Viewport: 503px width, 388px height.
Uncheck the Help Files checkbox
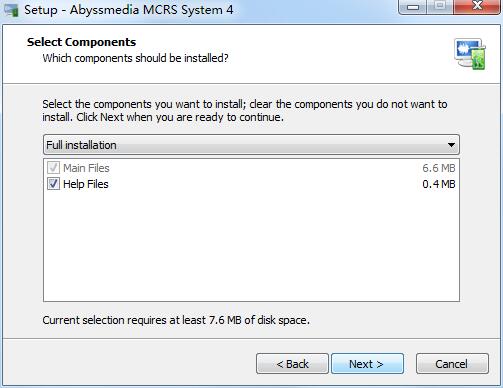tap(53, 184)
